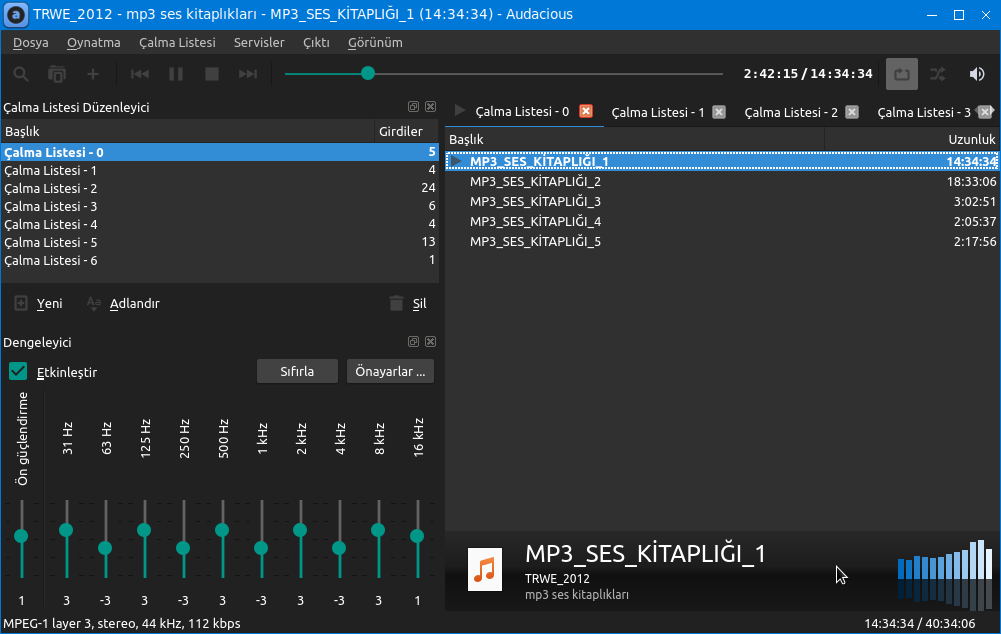Click the 63 Hz equalizer slider
The height and width of the screenshot is (634, 1001).
[105, 540]
